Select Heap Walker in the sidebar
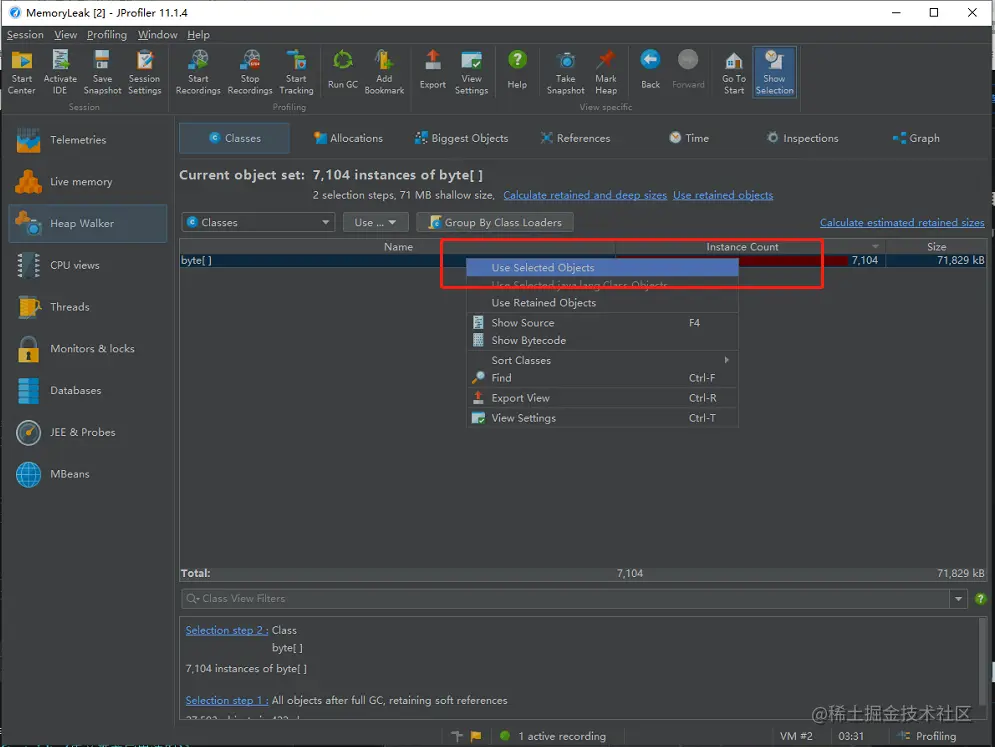Screen dimensions: 995x747 coord(88,223)
